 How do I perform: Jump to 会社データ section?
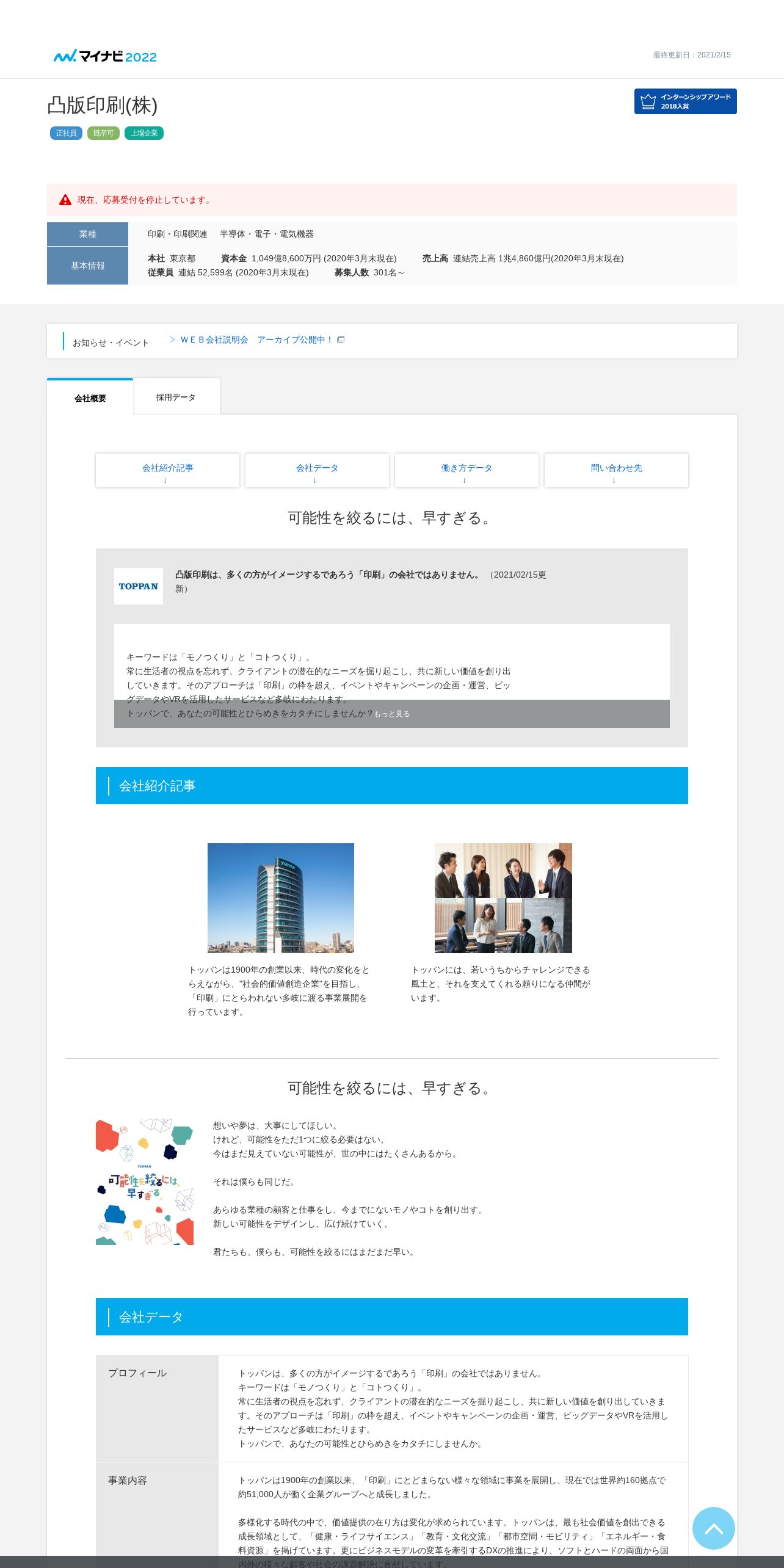(x=317, y=470)
